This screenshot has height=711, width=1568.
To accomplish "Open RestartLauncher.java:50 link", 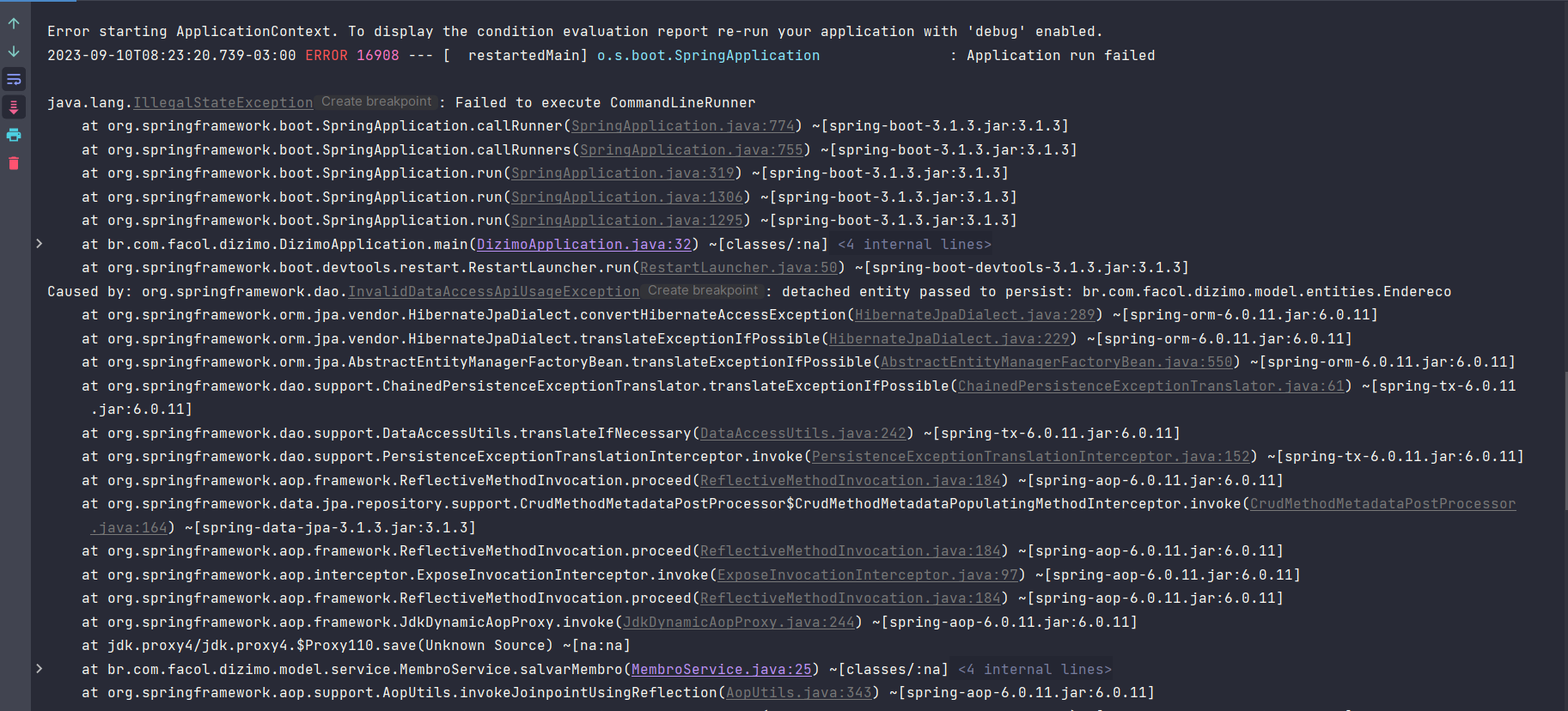I will [x=739, y=268].
